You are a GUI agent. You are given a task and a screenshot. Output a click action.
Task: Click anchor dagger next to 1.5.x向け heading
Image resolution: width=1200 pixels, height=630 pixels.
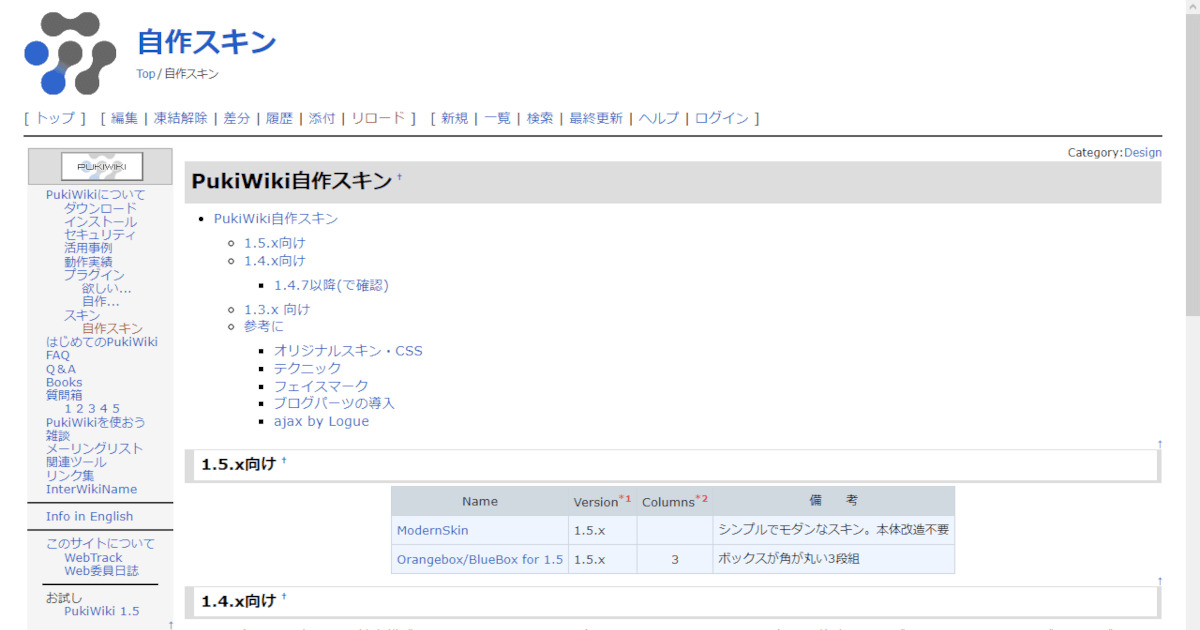coord(284,461)
